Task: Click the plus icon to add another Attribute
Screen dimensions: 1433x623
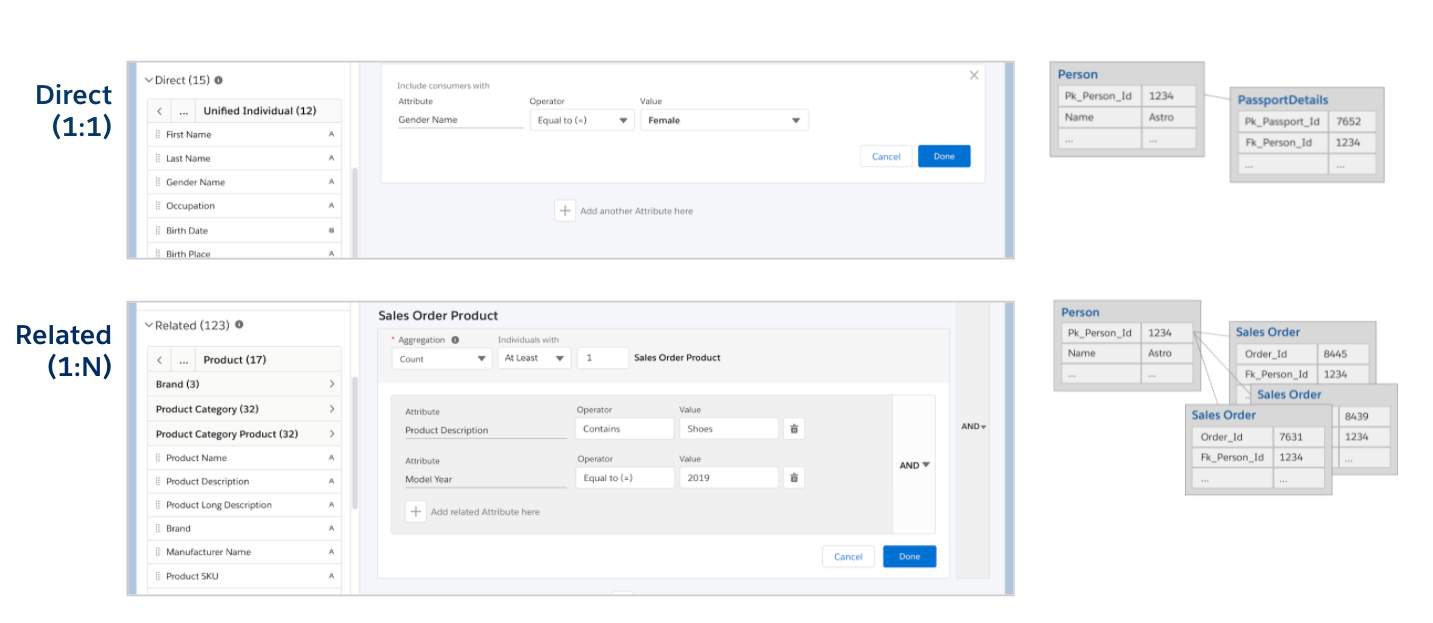Action: click(564, 211)
